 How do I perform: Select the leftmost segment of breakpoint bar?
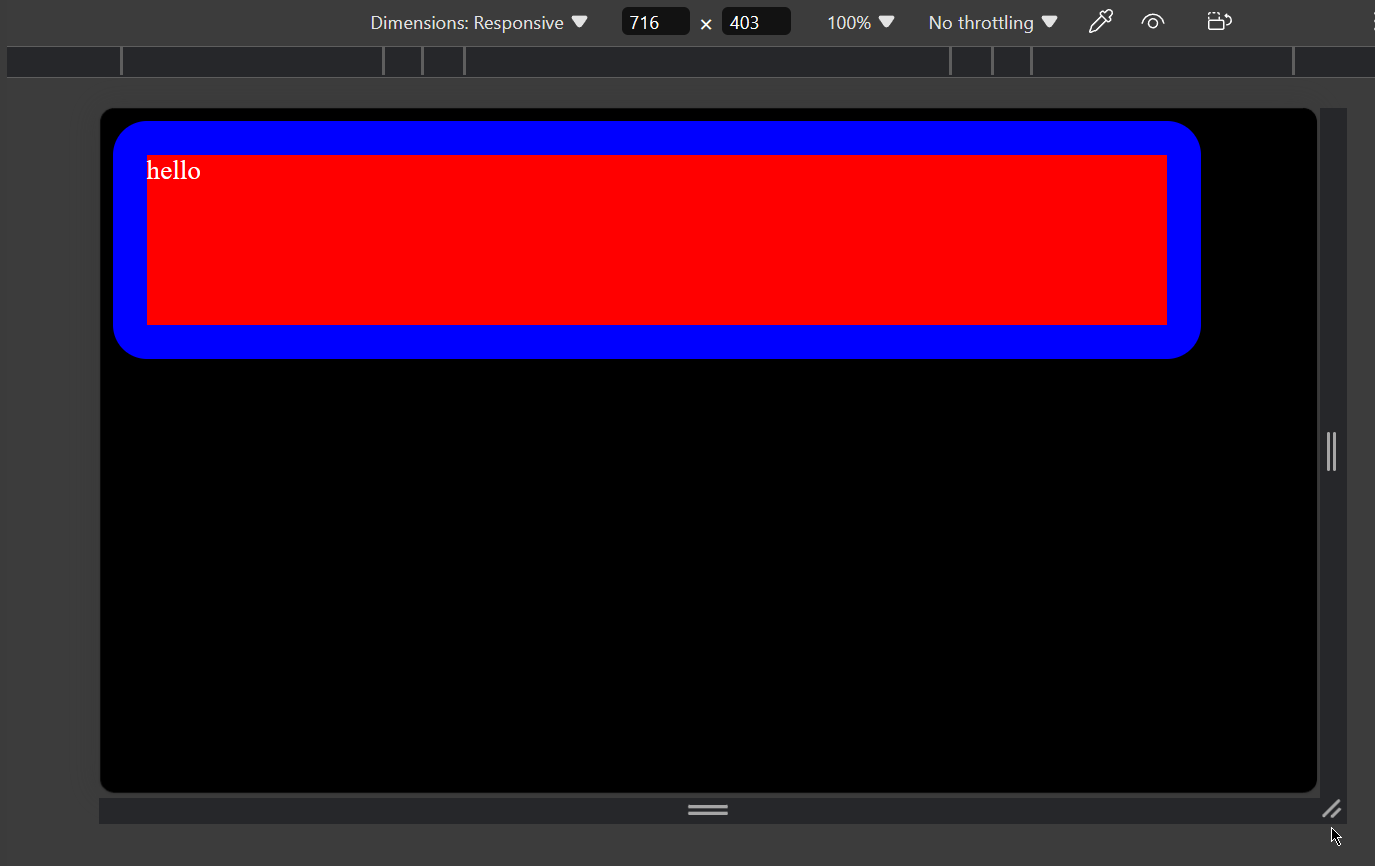pyautogui.click(x=63, y=62)
